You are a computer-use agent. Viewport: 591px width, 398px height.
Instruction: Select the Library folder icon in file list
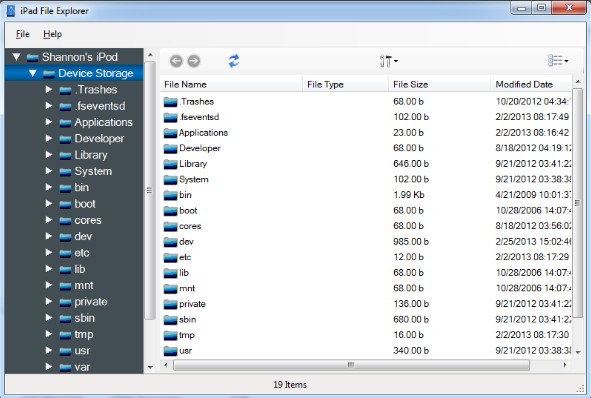(x=170, y=164)
